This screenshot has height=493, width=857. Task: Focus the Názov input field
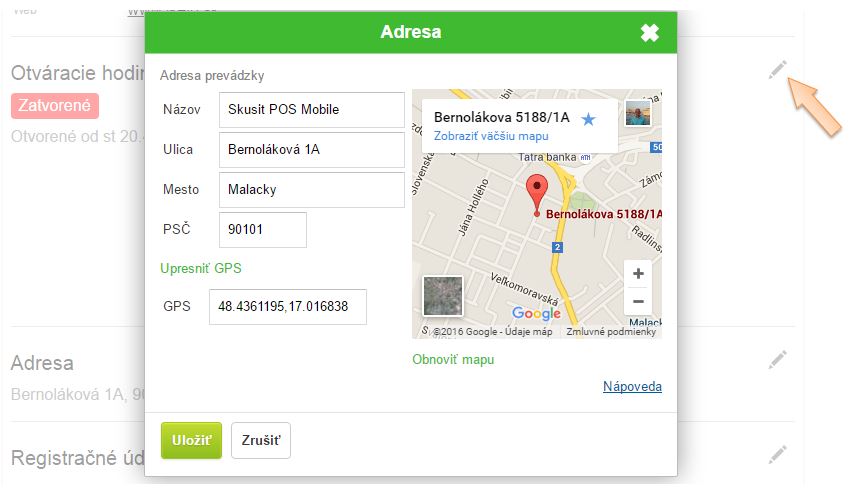point(311,109)
